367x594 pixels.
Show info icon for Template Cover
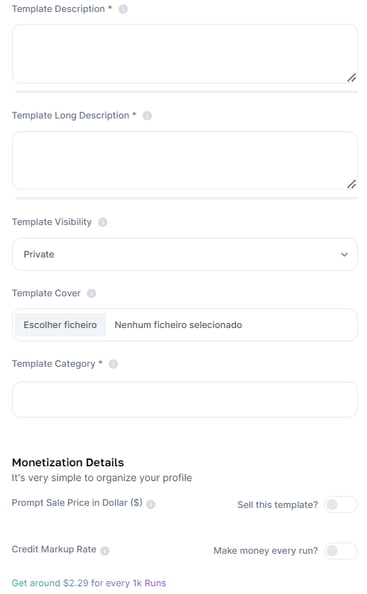click(91, 293)
